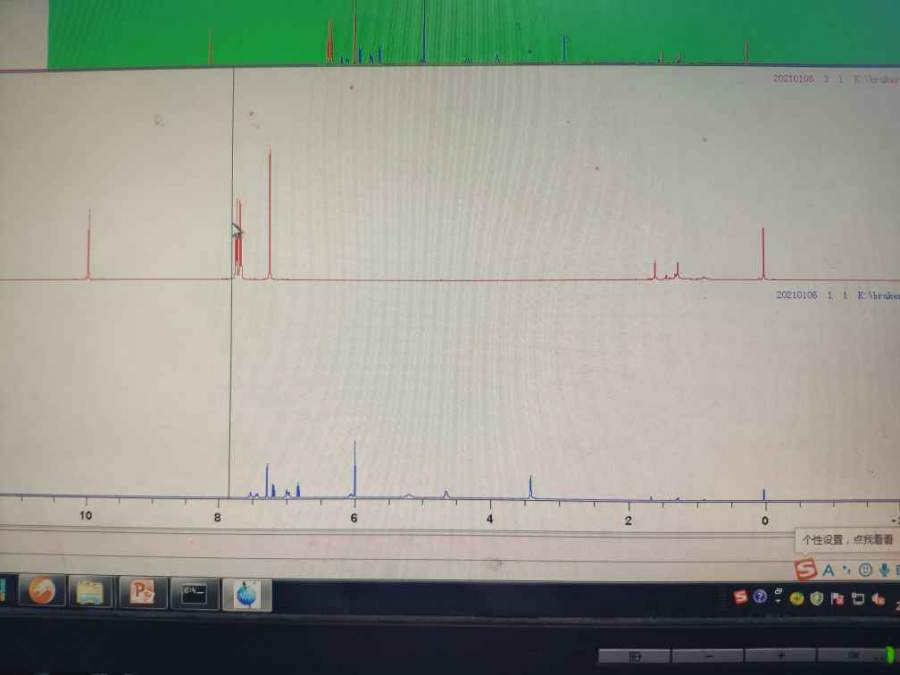Click the red TMS peak at 0 ppm
Viewport: 900px width, 675px height.
tap(763, 254)
